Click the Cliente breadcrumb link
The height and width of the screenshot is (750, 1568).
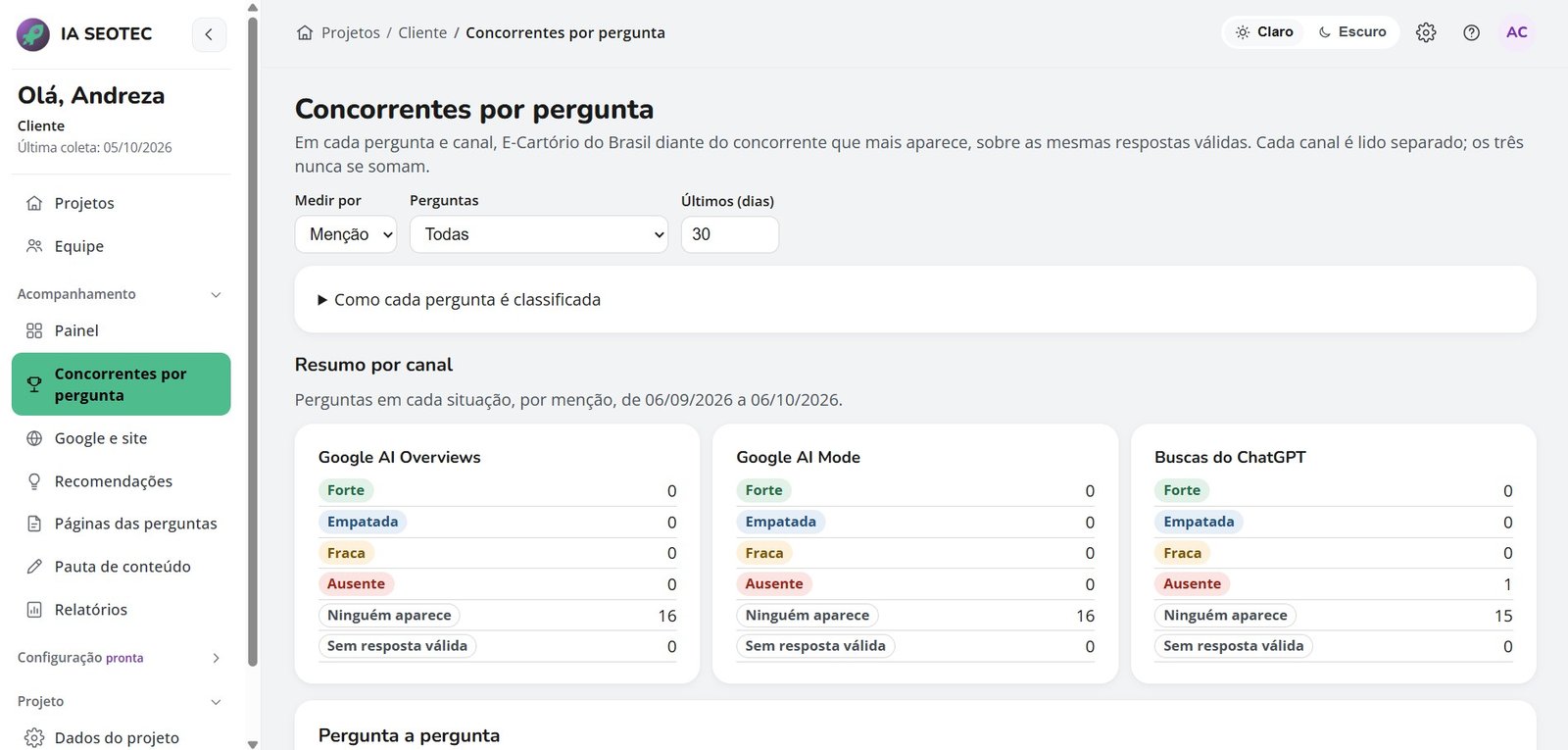422,32
